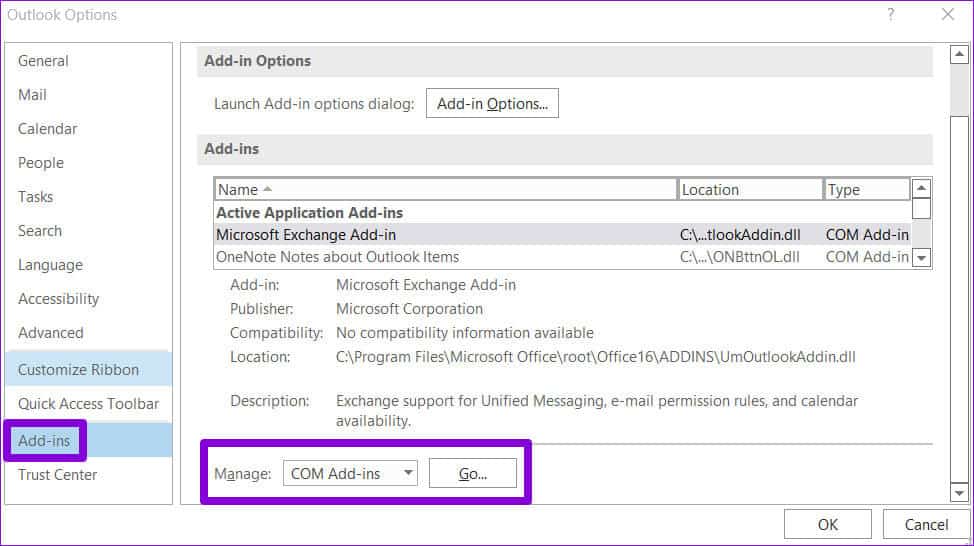974x546 pixels.
Task: Go to Quick Access Toolbar options
Action: (x=88, y=404)
